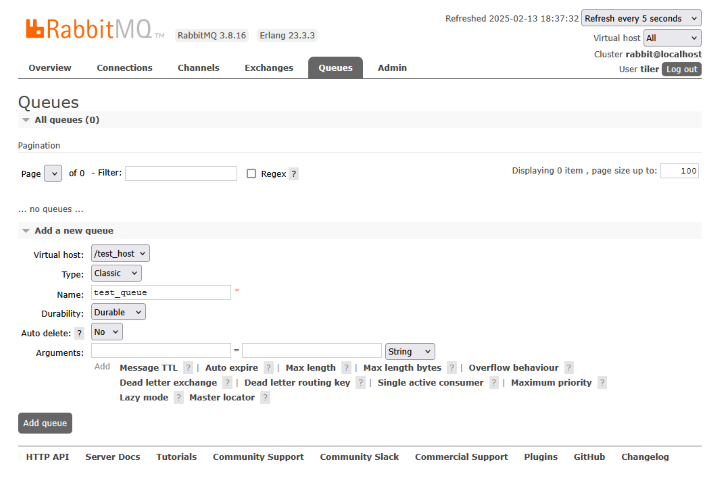This screenshot has width=720, height=477.
Task: Focus the queue Filter input field
Action: pos(181,174)
